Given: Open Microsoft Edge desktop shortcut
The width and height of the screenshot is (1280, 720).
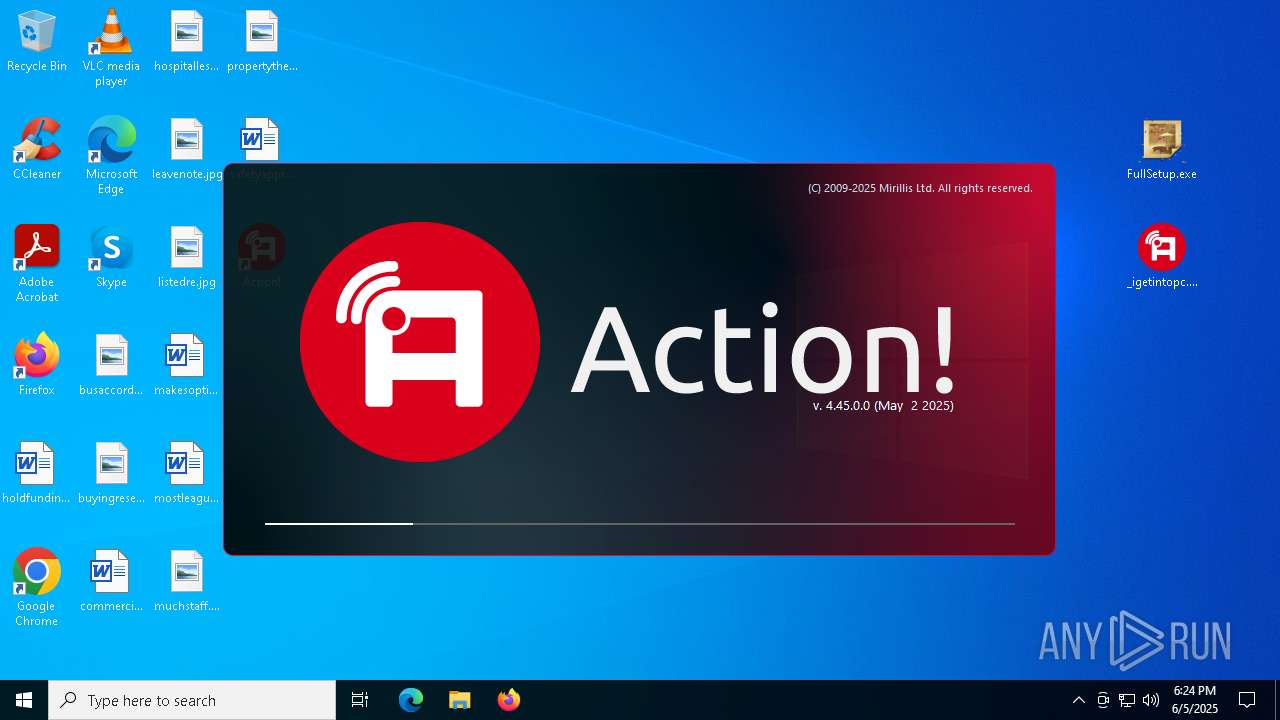Looking at the screenshot, I should click(x=111, y=155).
